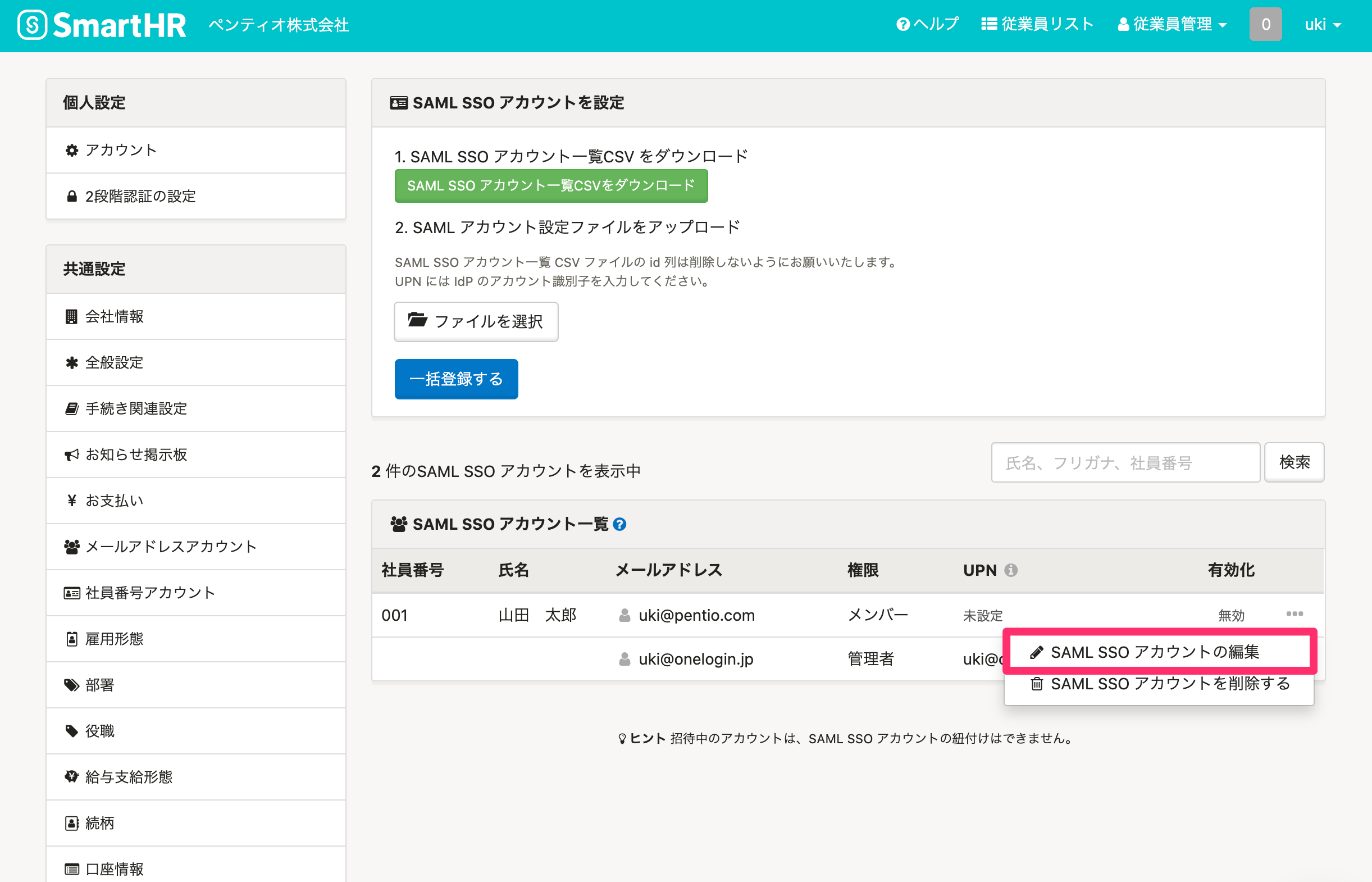The width and height of the screenshot is (1372, 882).
Task: Click the blue help icon beside SAML SSO アカウント一覧
Action: (619, 524)
